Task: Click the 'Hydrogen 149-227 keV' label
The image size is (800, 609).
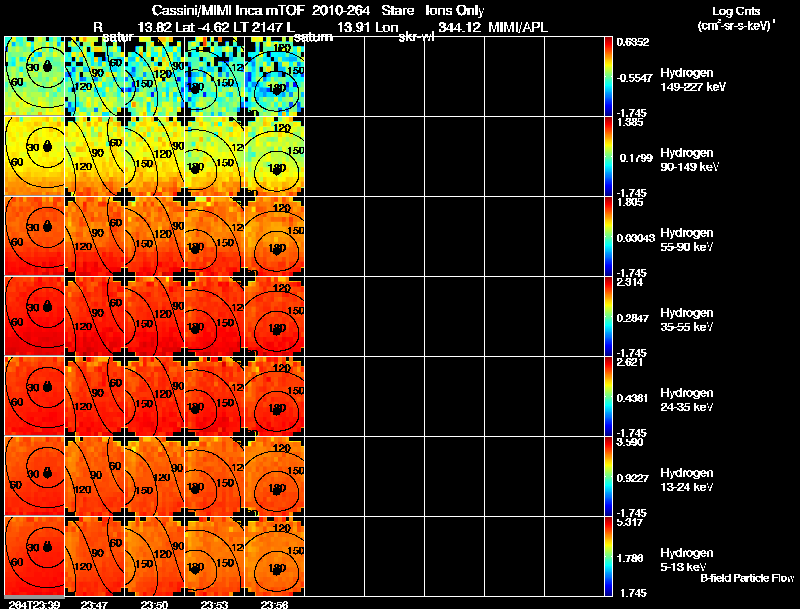Action: (693, 80)
